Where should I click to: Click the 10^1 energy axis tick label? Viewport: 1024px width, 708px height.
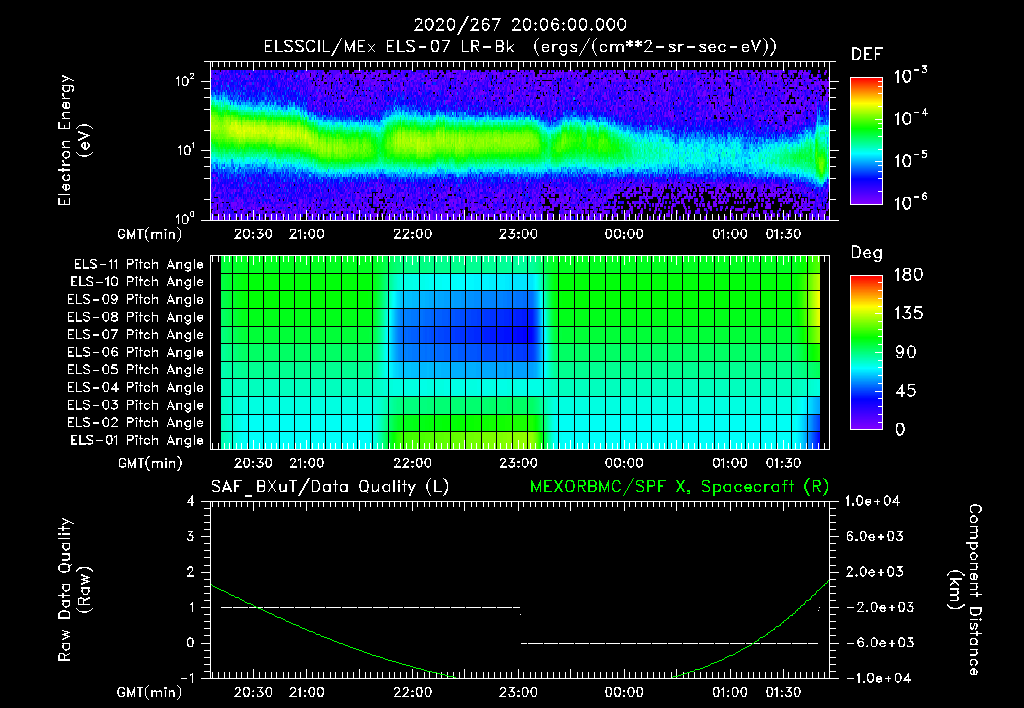point(185,150)
